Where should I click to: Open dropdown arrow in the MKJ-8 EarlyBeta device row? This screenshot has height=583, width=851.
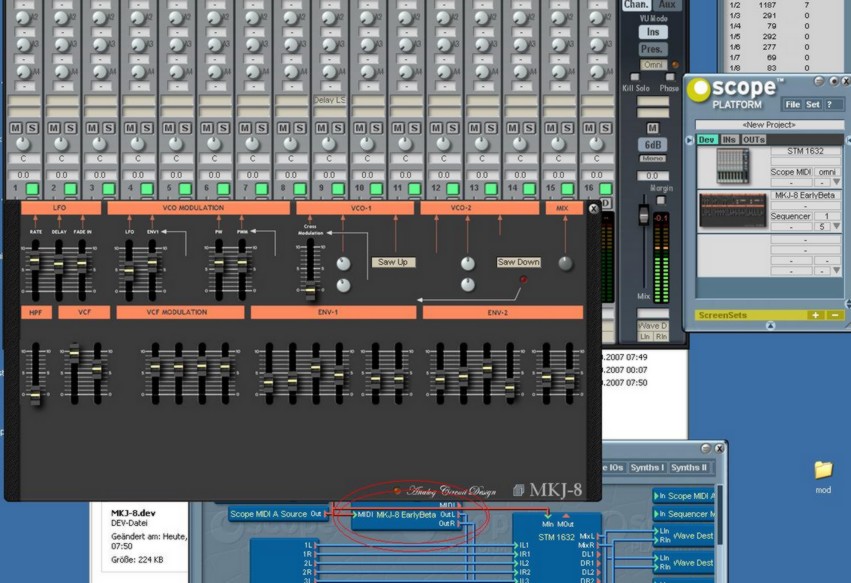click(x=837, y=226)
